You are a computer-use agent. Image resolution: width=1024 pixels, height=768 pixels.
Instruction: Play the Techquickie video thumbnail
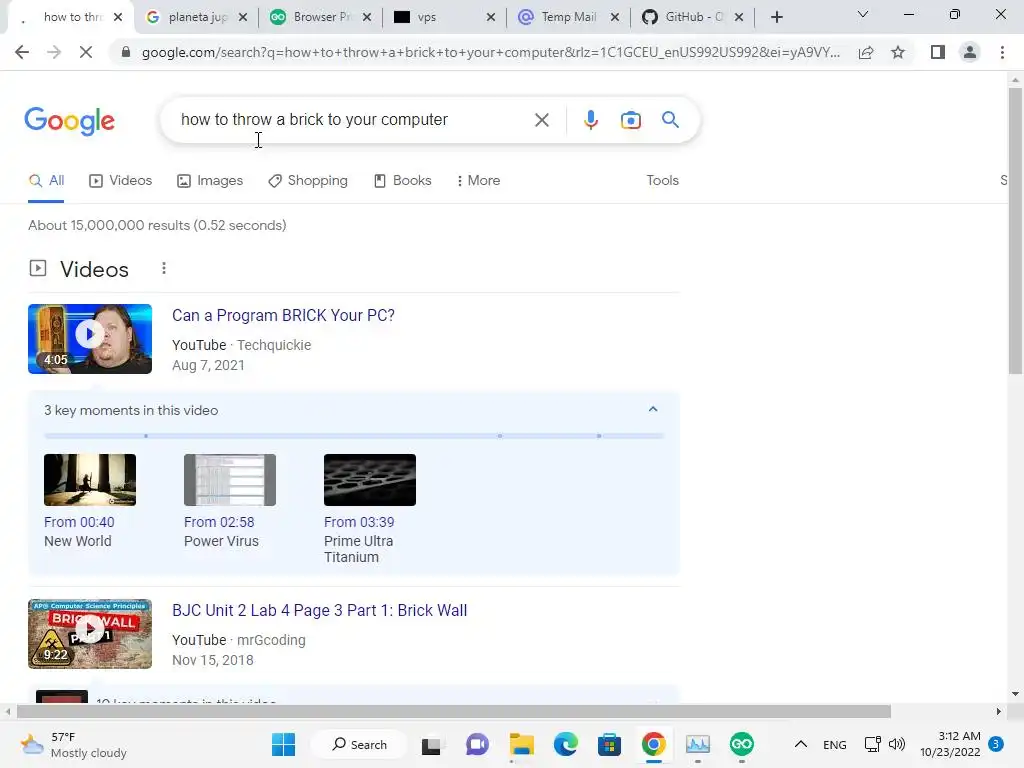tap(90, 339)
